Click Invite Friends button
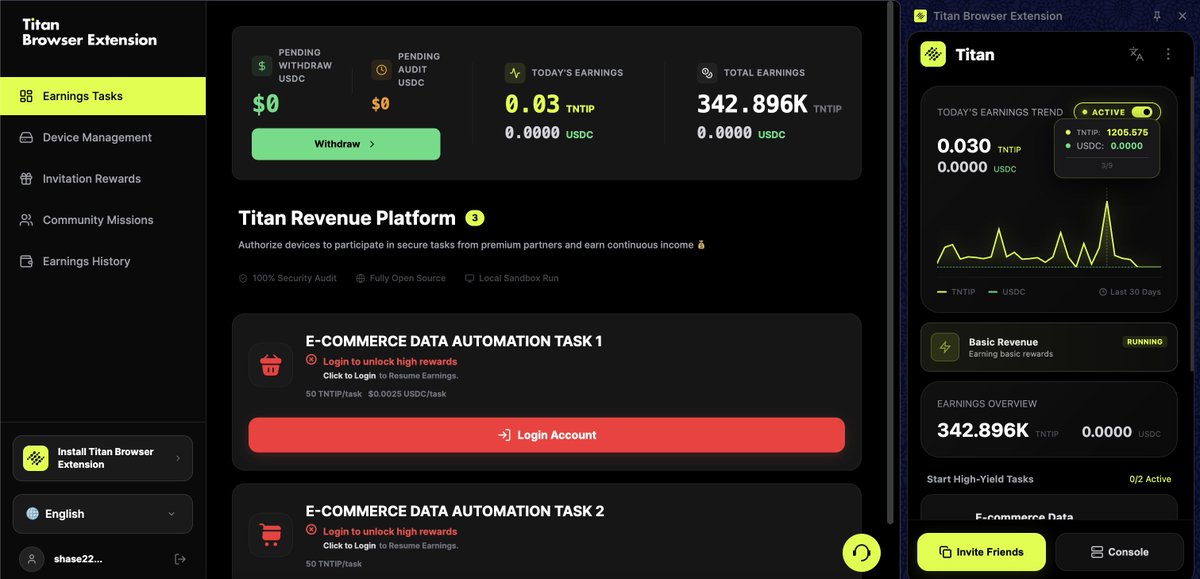Screen dimensions: 1200x579 981,551
